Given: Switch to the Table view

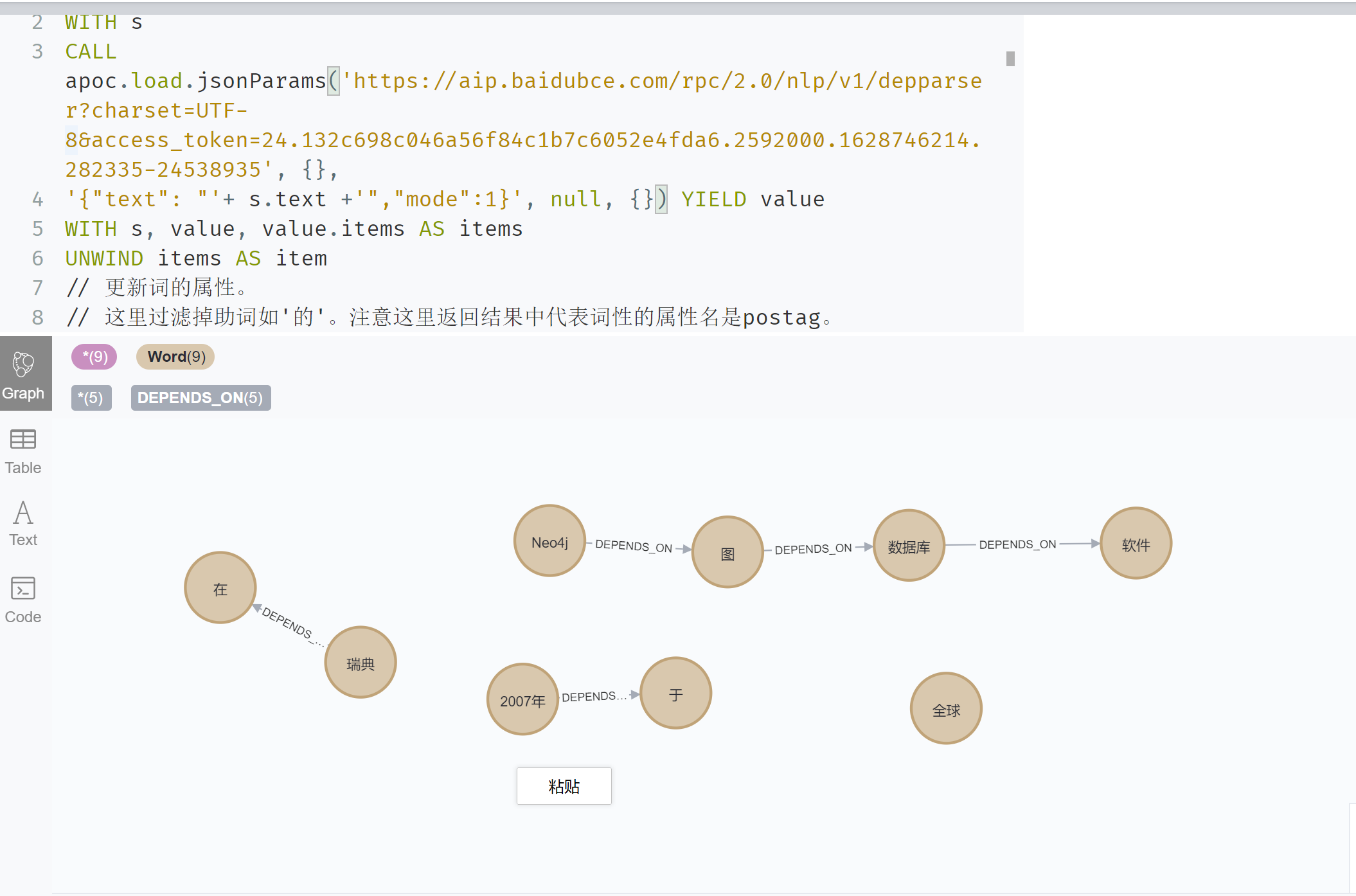Looking at the screenshot, I should click(x=23, y=450).
